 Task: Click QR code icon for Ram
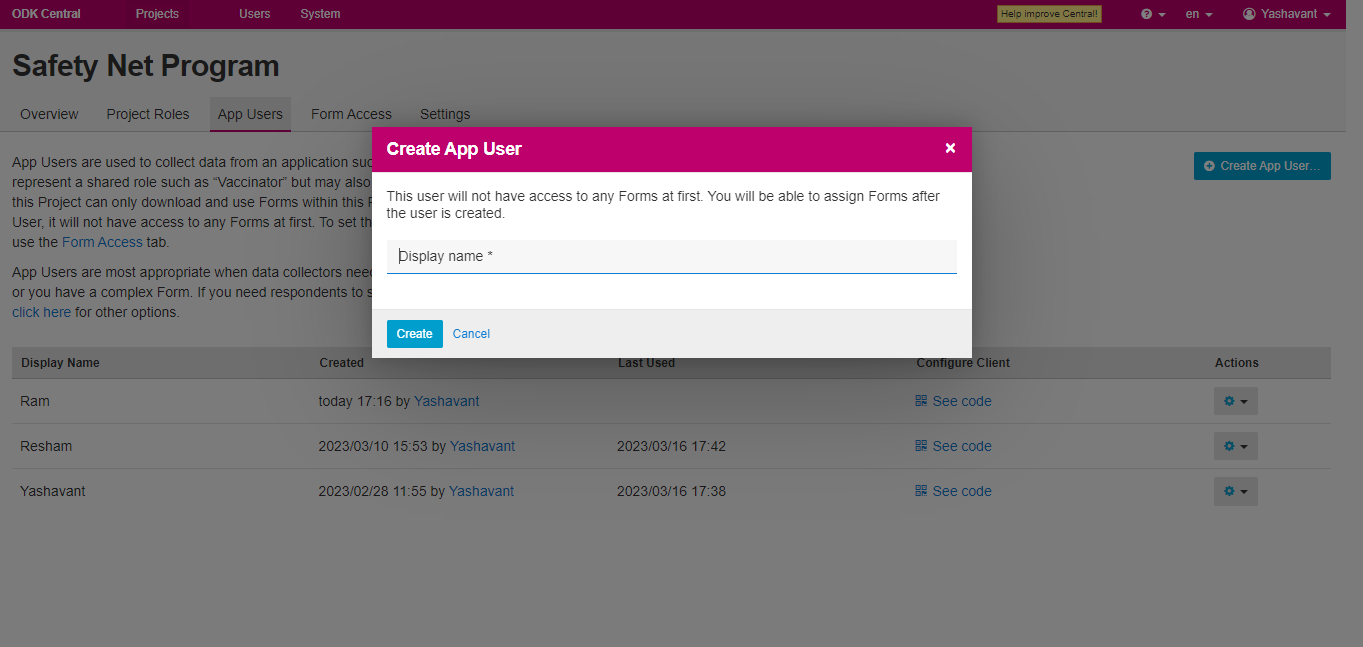[921, 401]
